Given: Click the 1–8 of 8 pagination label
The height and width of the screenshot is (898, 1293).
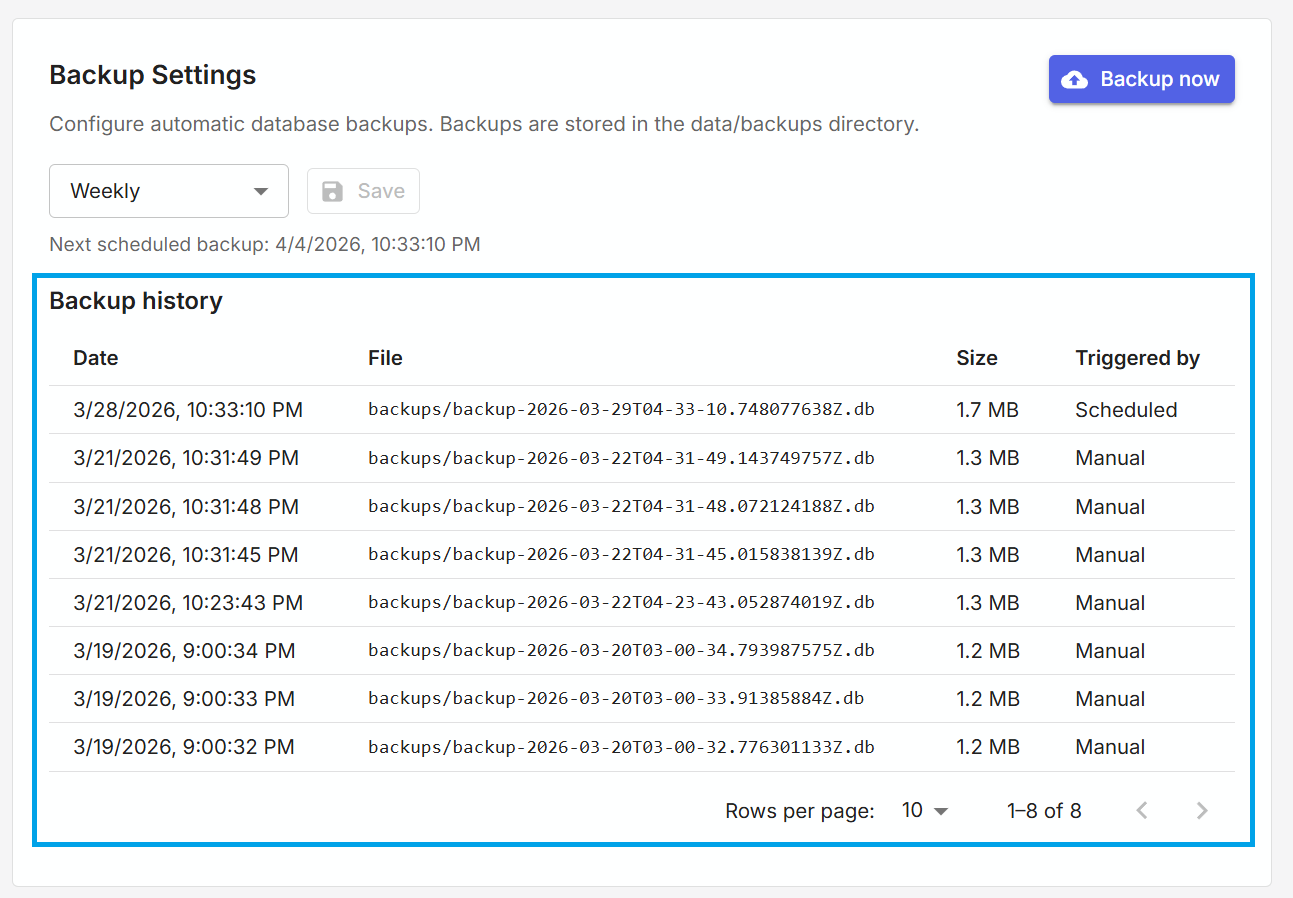Looking at the screenshot, I should click(1044, 811).
